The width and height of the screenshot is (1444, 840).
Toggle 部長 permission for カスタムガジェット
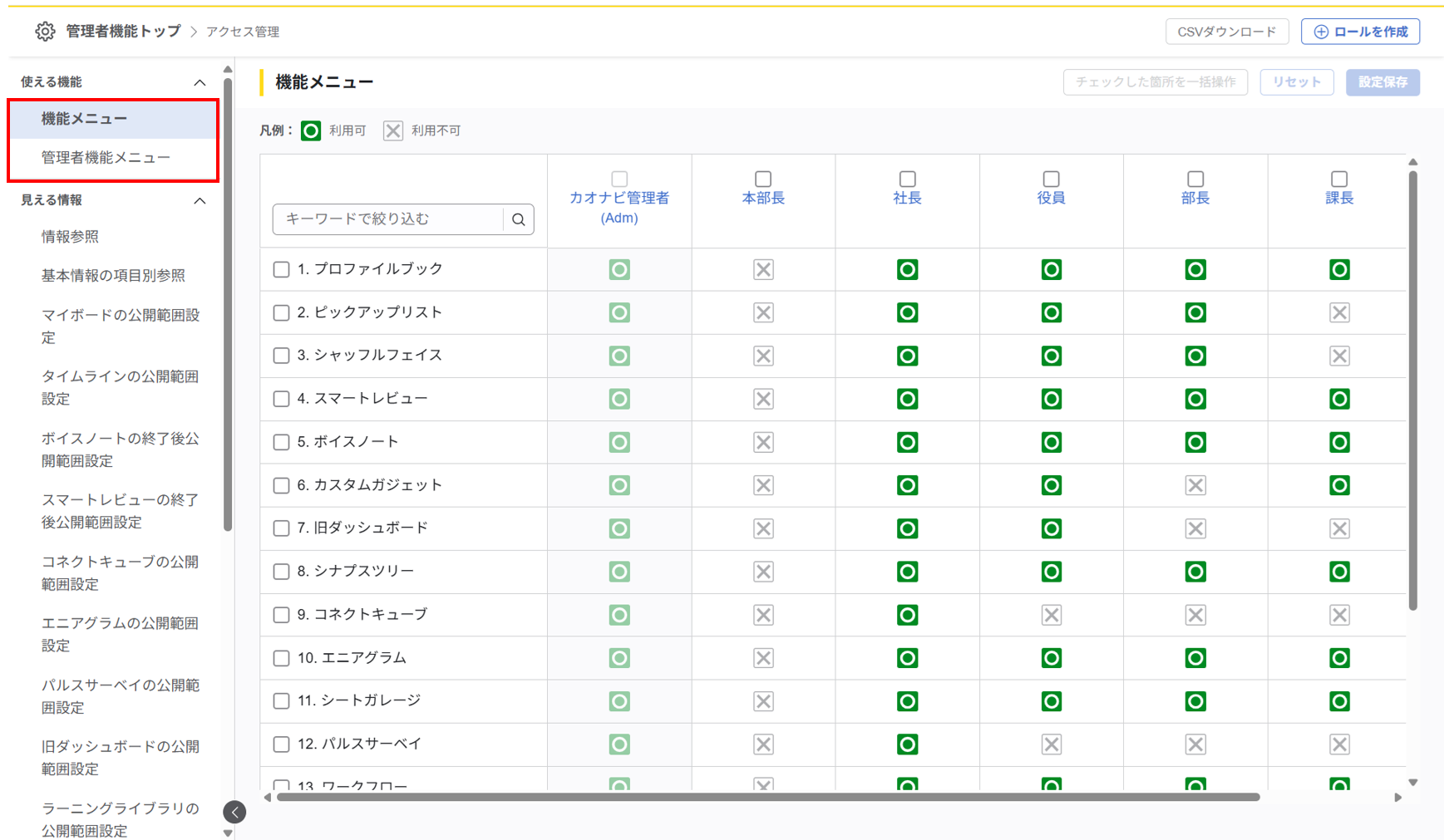1195,485
